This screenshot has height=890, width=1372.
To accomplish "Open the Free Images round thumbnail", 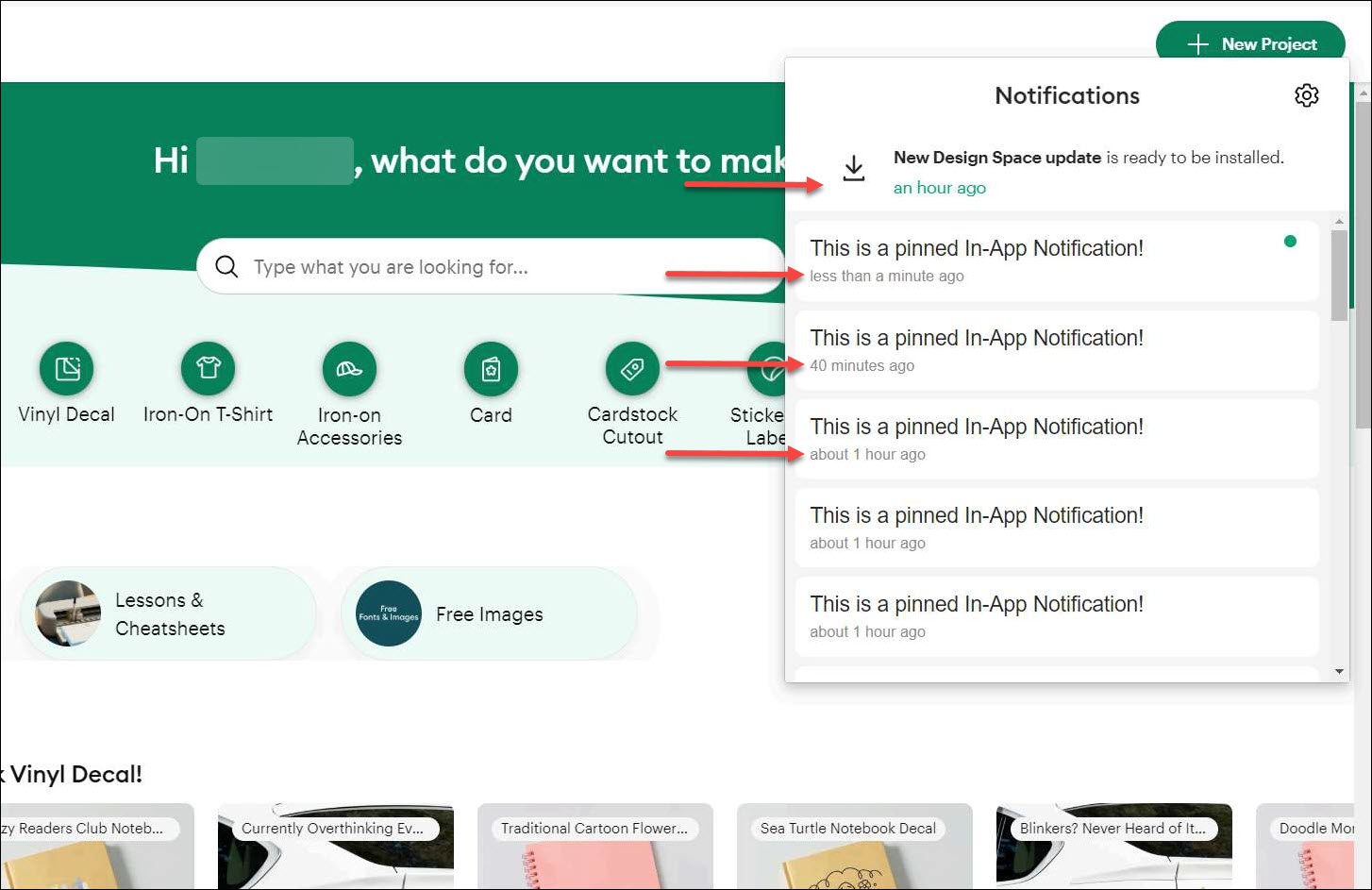I will (389, 613).
